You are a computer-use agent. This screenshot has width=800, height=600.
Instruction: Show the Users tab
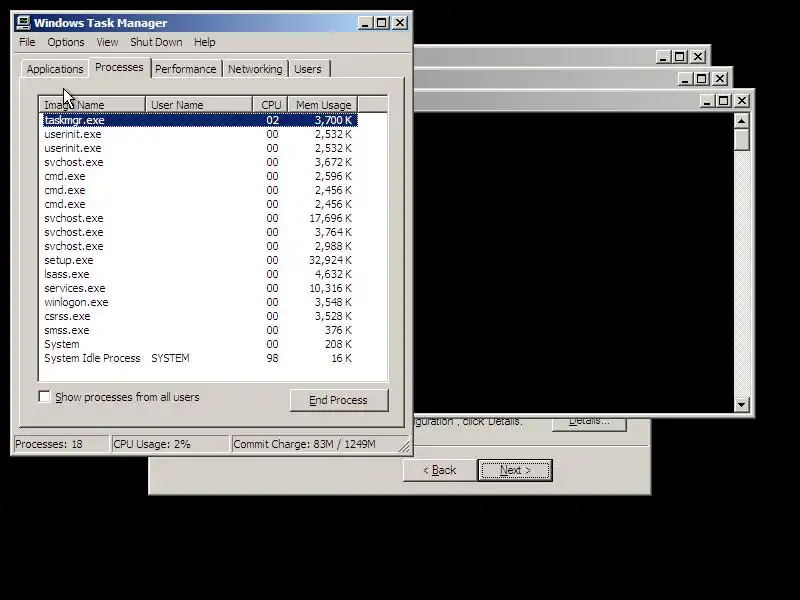[x=308, y=69]
